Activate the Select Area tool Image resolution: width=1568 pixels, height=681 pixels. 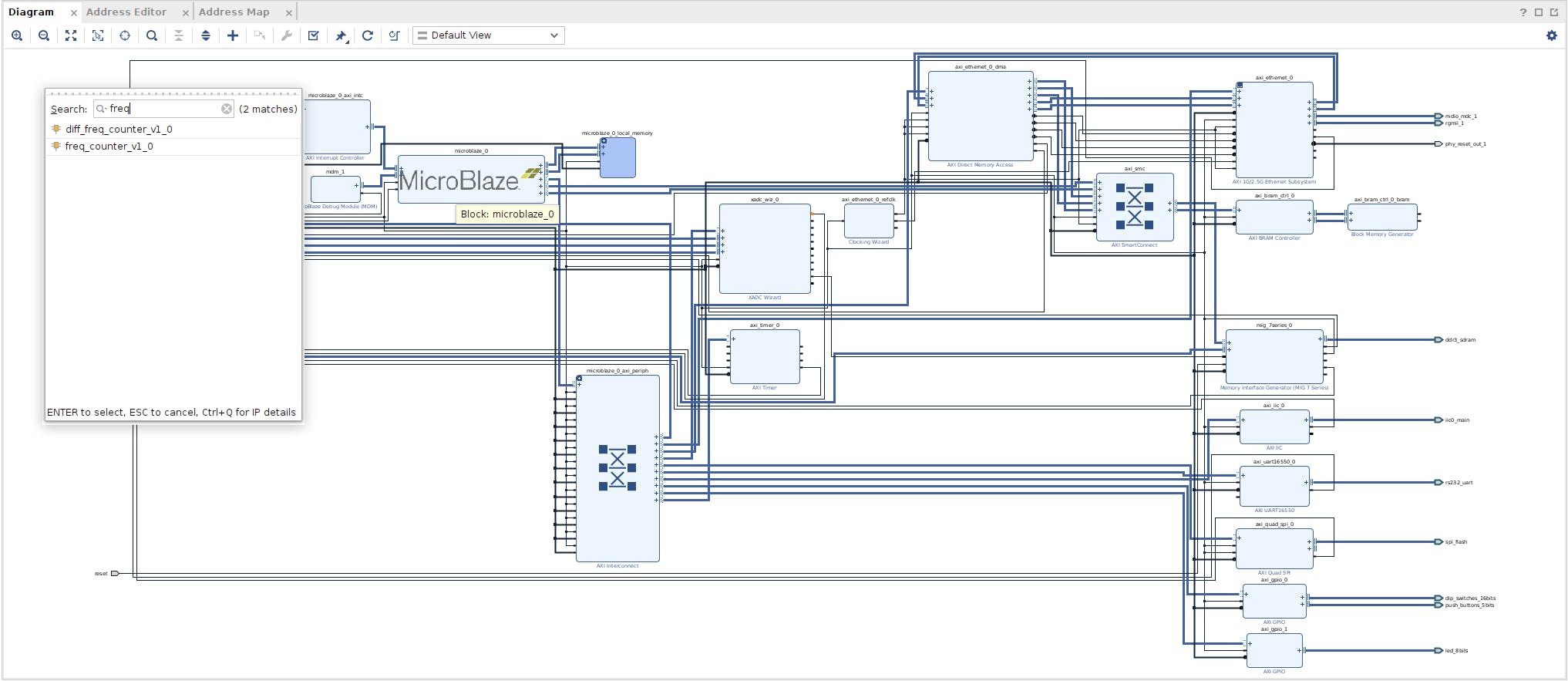98,35
